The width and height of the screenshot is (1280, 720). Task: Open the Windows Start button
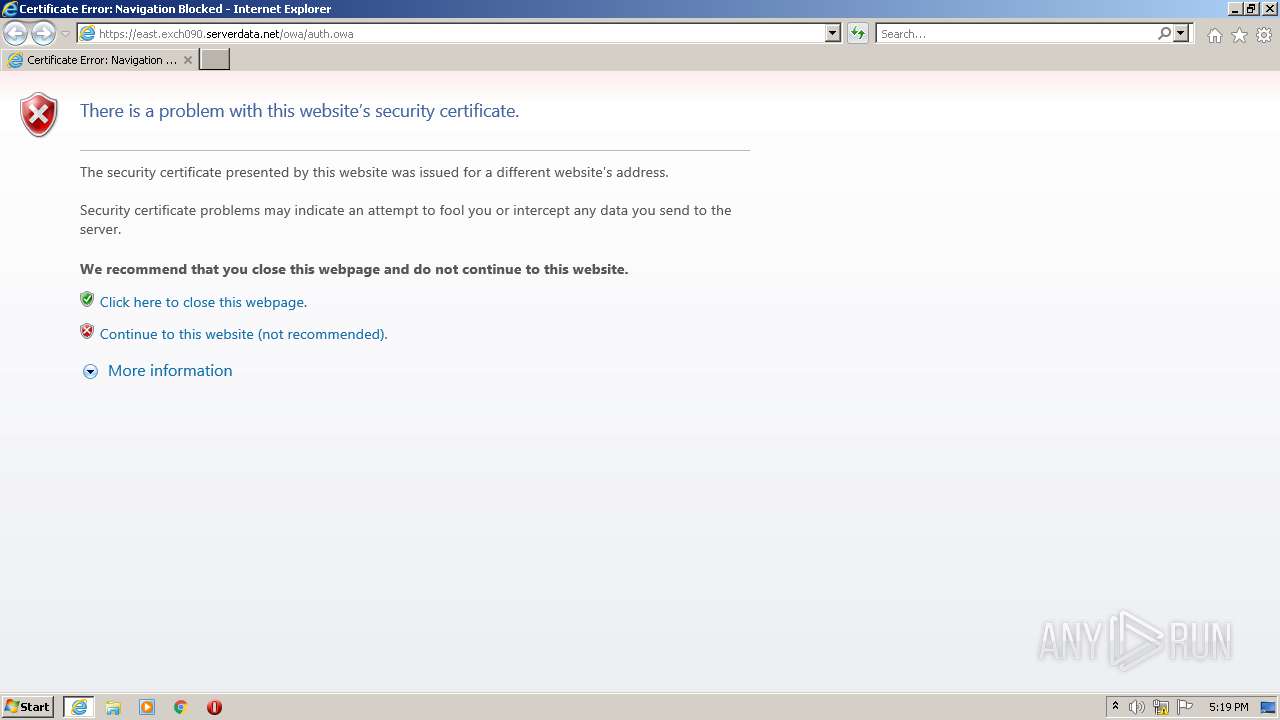[28, 707]
